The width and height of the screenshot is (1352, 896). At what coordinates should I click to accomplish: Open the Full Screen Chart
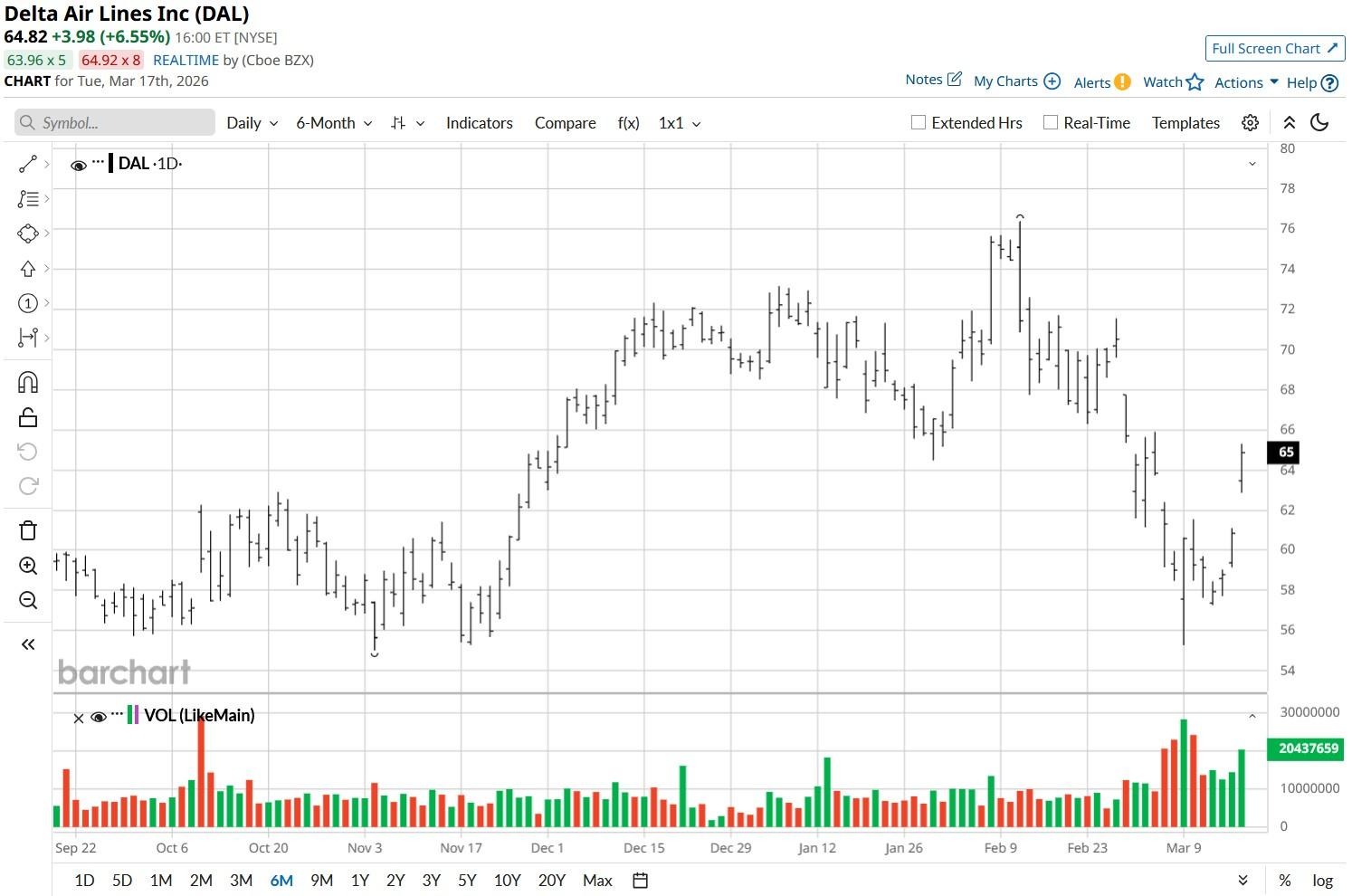tap(1275, 49)
